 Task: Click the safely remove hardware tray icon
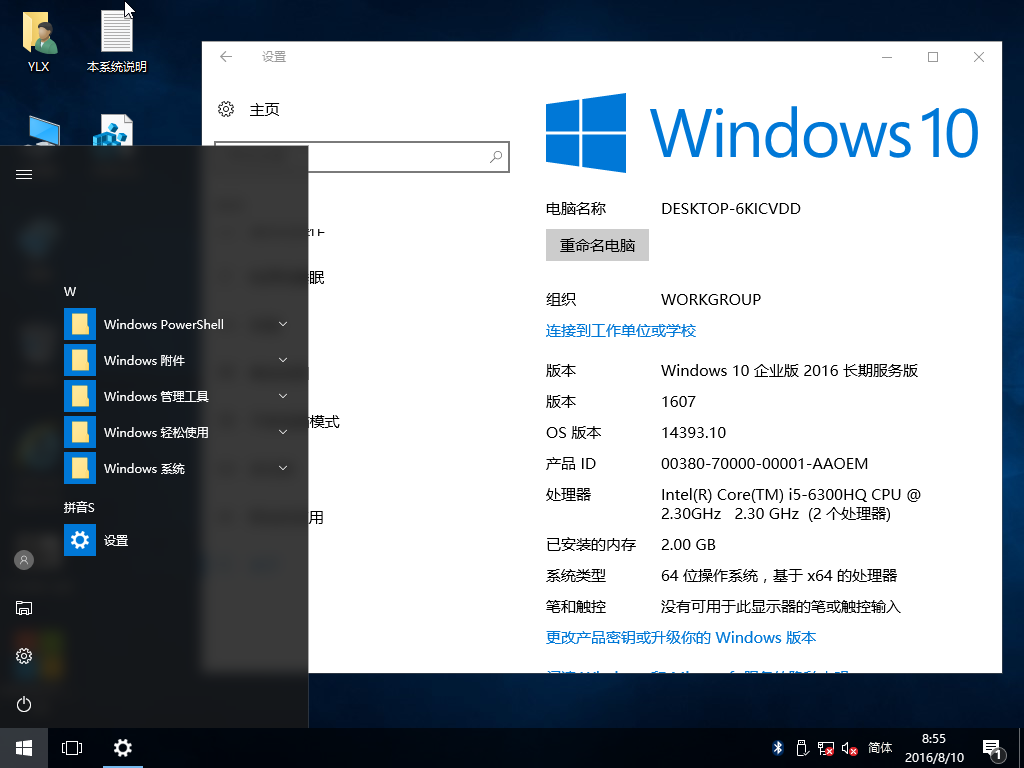(x=801, y=747)
